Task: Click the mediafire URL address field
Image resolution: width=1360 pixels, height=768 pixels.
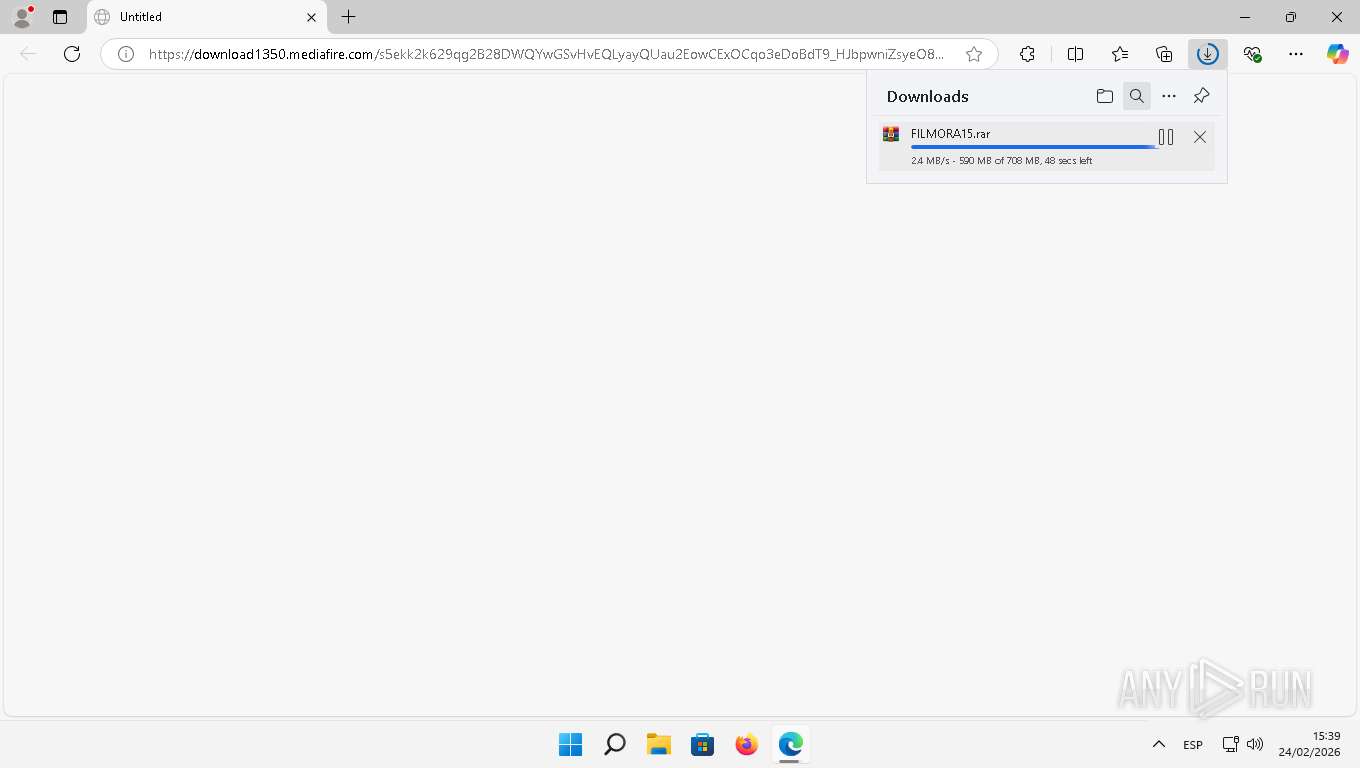Action: coord(546,54)
